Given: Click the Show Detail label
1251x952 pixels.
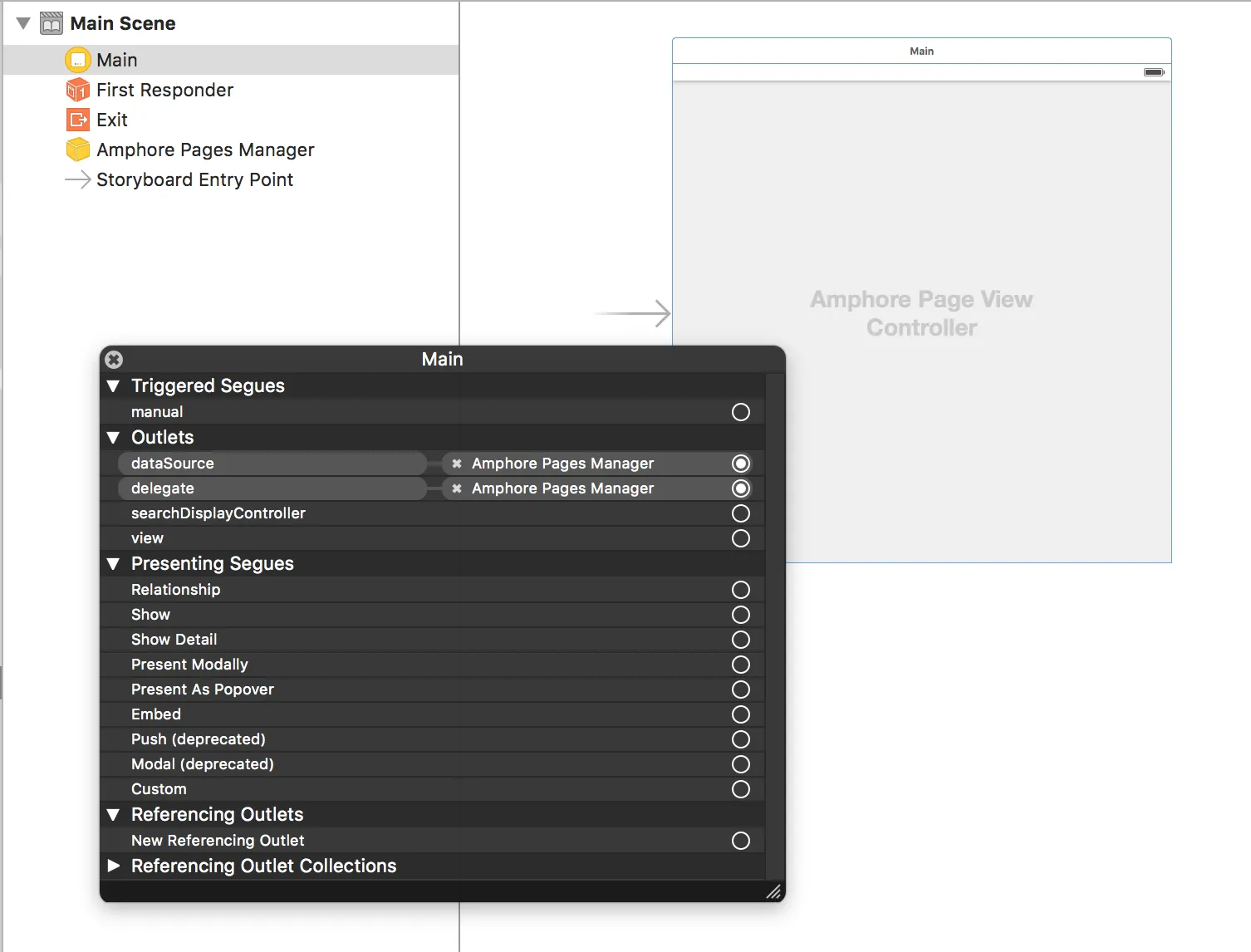Looking at the screenshot, I should (x=174, y=640).
